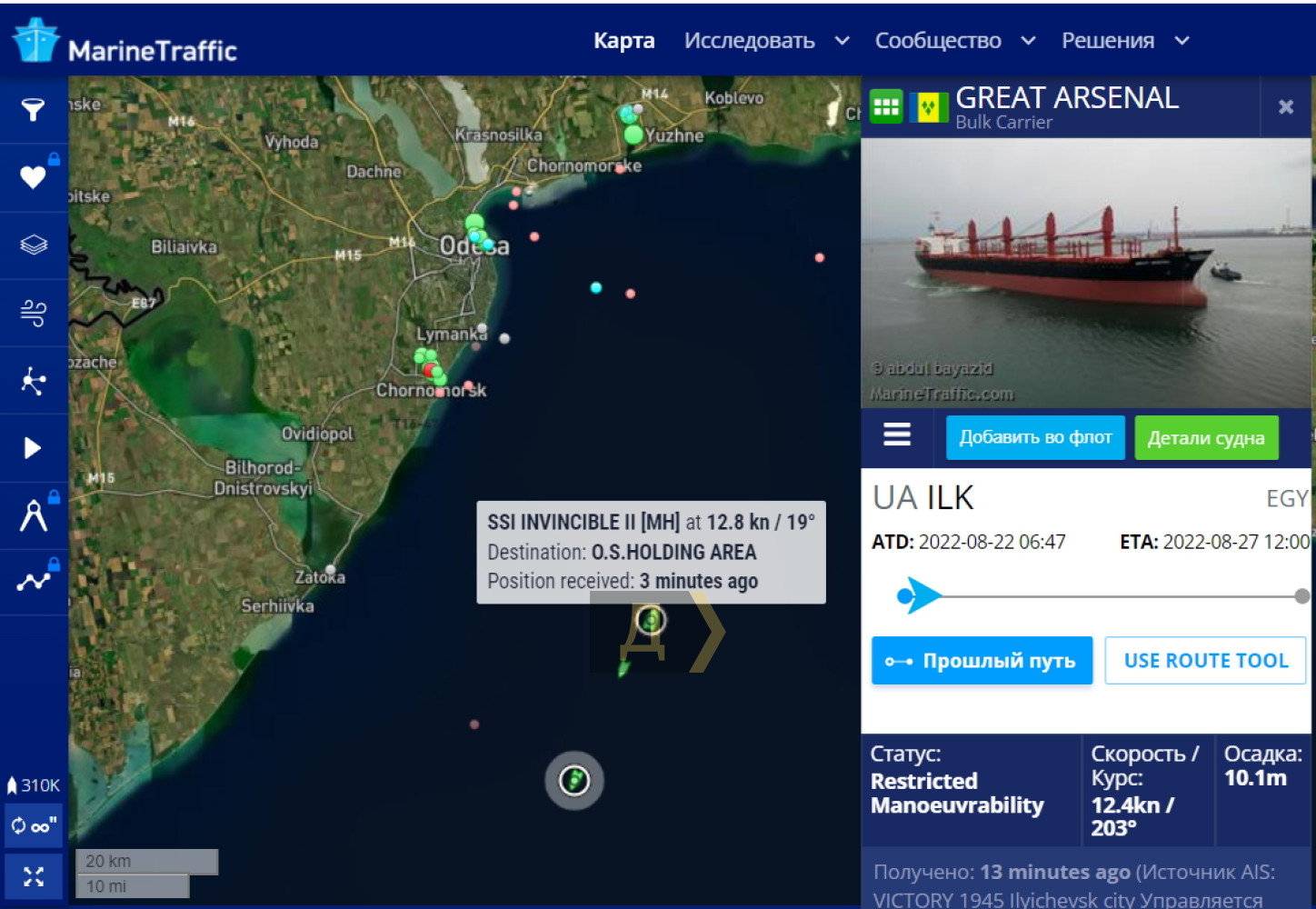Image resolution: width=1316 pixels, height=909 pixels.
Task: Toggle the auto-refresh infinity button
Action: (34, 826)
